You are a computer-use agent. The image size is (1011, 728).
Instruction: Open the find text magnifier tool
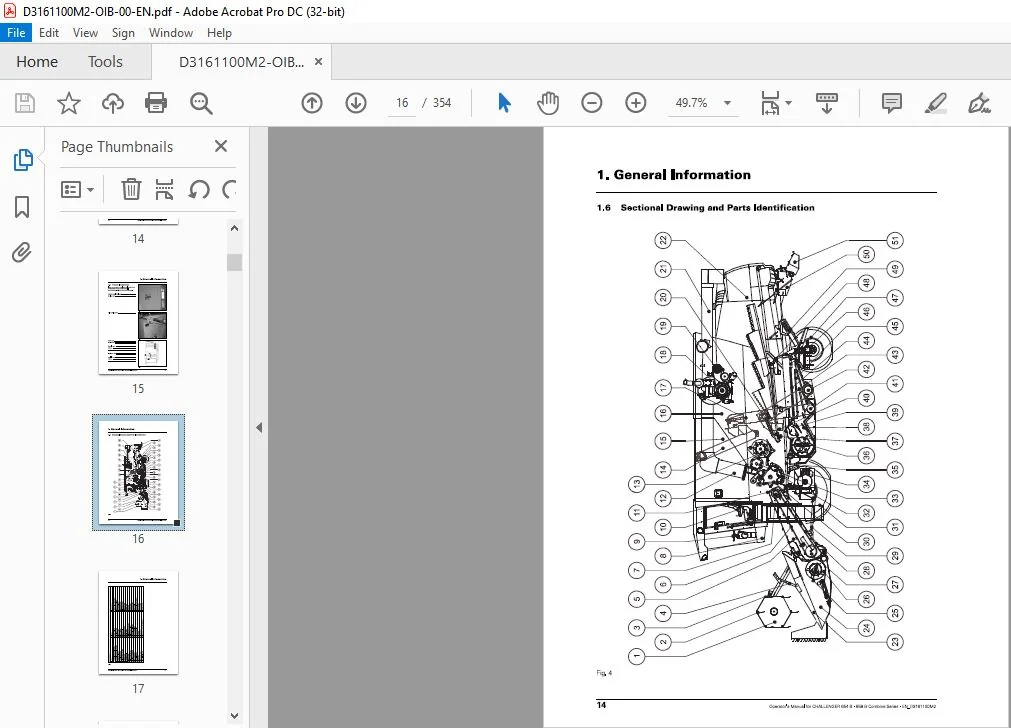(x=201, y=103)
